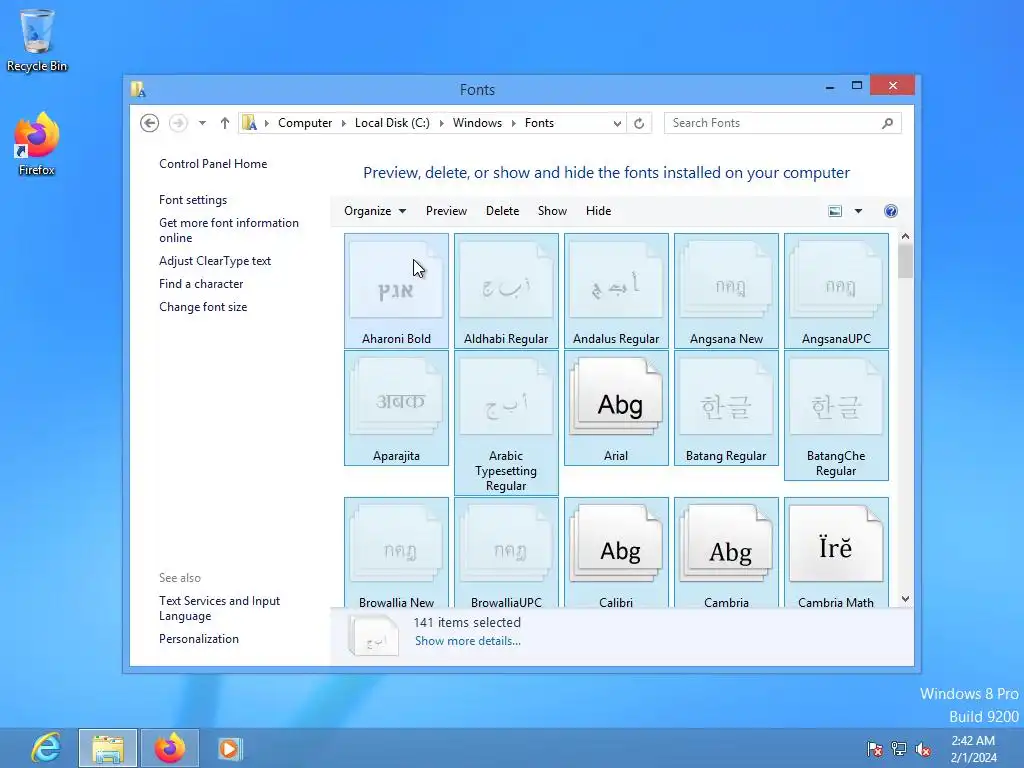This screenshot has height=768, width=1024.
Task: Expand the root location breadcrumb arrow
Action: click(266, 123)
